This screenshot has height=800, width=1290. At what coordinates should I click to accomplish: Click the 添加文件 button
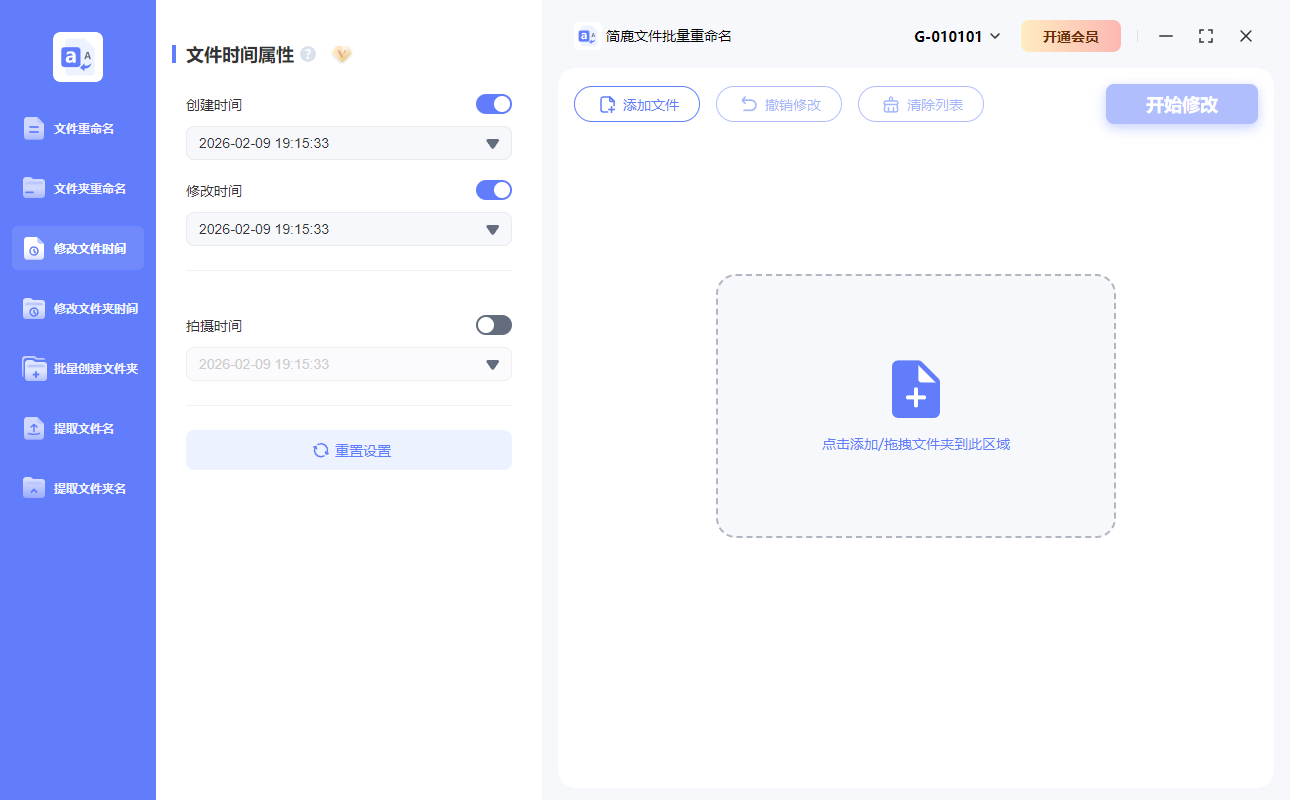pyautogui.click(x=637, y=104)
